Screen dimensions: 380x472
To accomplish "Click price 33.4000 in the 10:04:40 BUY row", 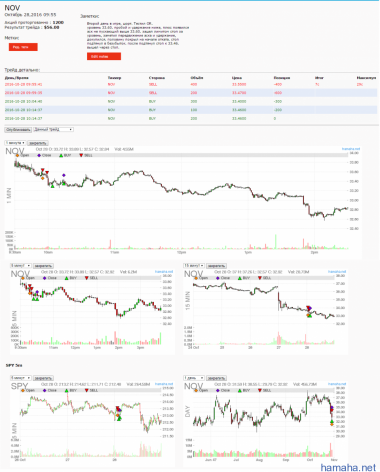I will click(x=239, y=101).
